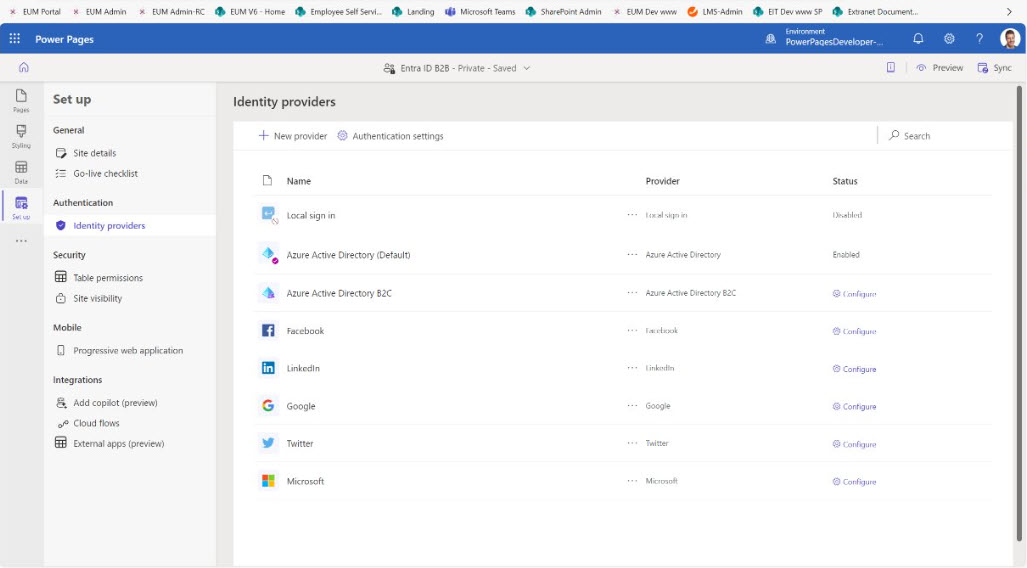This screenshot has width=1027, height=568.
Task: Configure the Twitter provider
Action: [854, 444]
